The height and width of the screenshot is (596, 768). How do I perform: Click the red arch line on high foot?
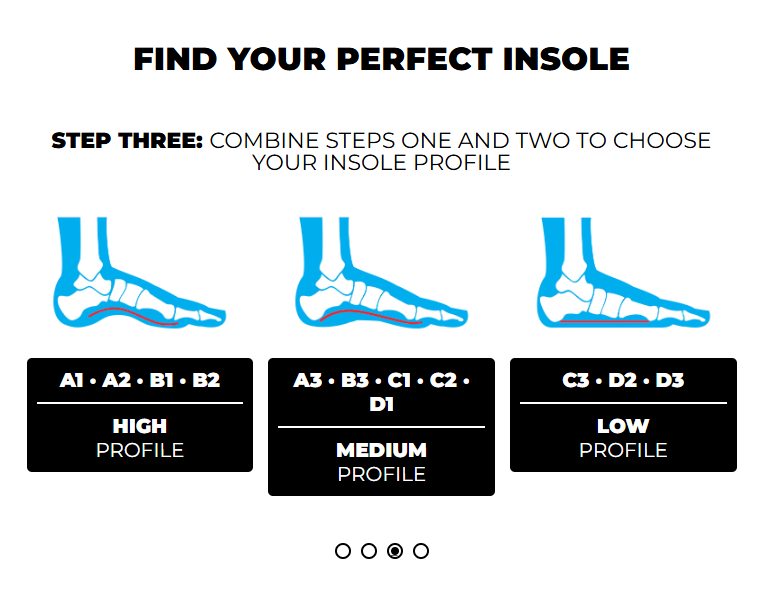pyautogui.click(x=133, y=316)
